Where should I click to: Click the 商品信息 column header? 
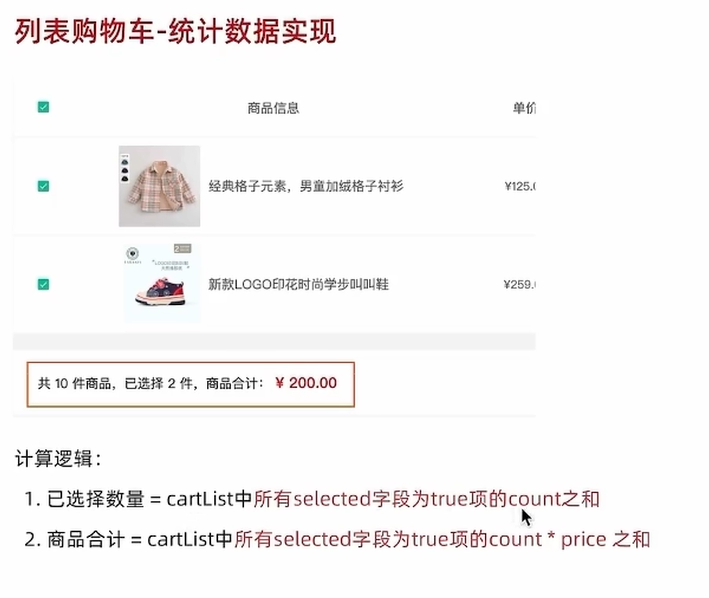[x=273, y=108]
